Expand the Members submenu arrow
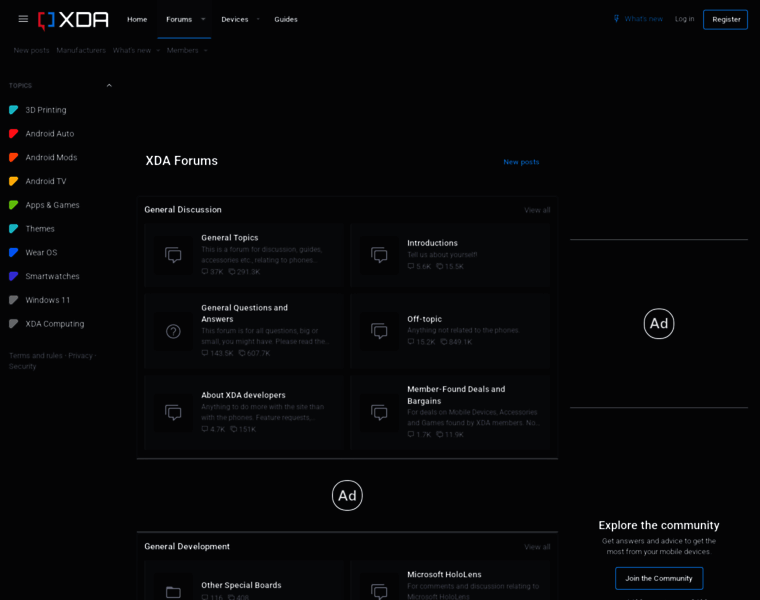The image size is (760, 600). [206, 50]
